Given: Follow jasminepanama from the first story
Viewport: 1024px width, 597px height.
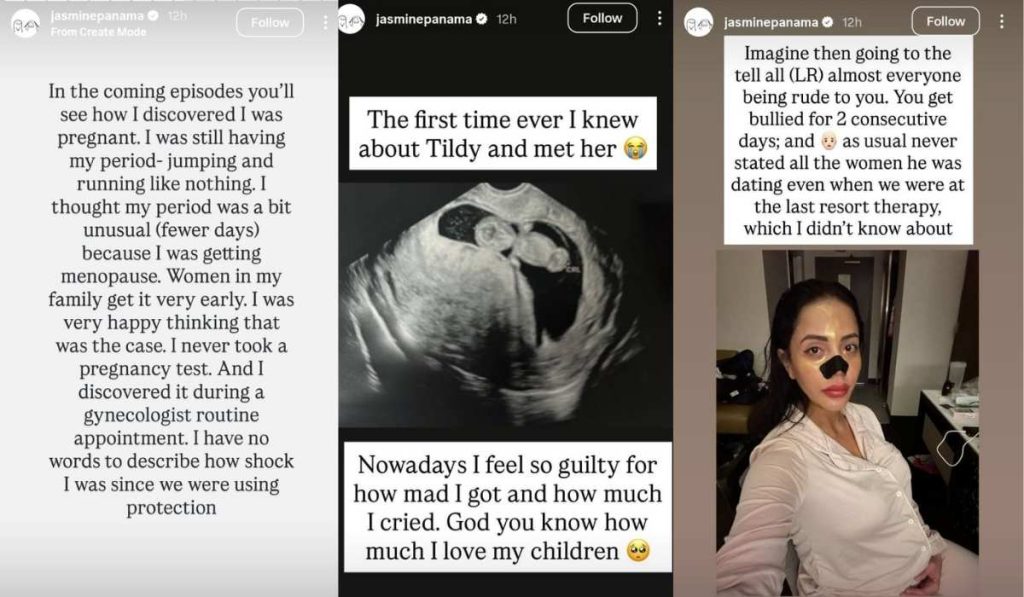Looking at the screenshot, I should pos(270,22).
